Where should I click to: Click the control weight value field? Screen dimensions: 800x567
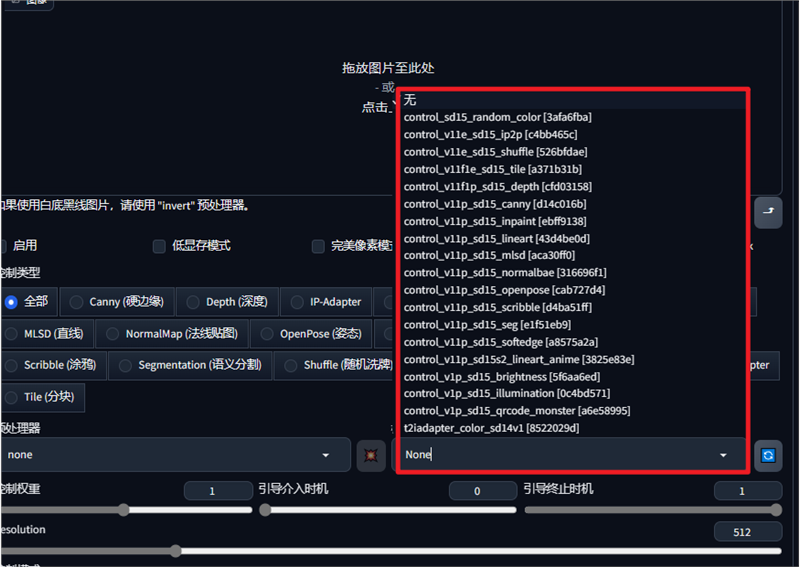pos(218,491)
